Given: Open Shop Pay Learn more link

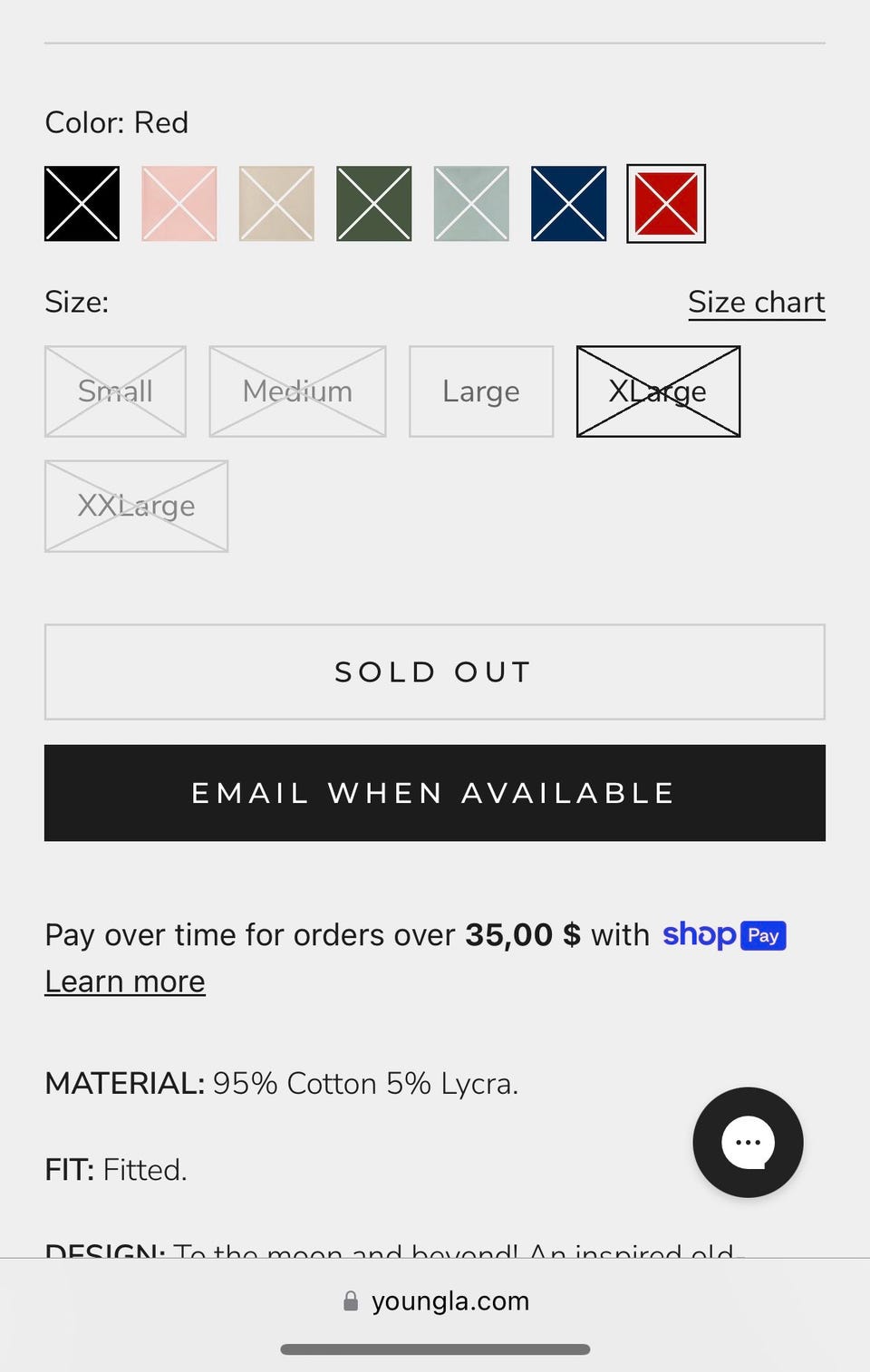Looking at the screenshot, I should pyautogui.click(x=125, y=981).
